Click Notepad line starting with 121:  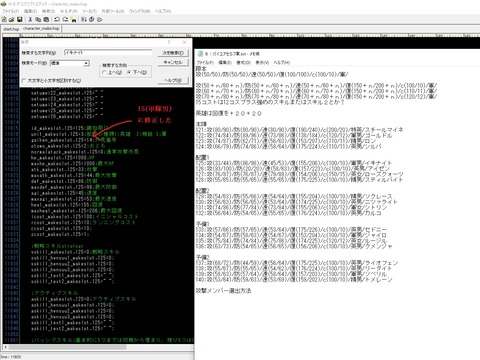click(300, 130)
